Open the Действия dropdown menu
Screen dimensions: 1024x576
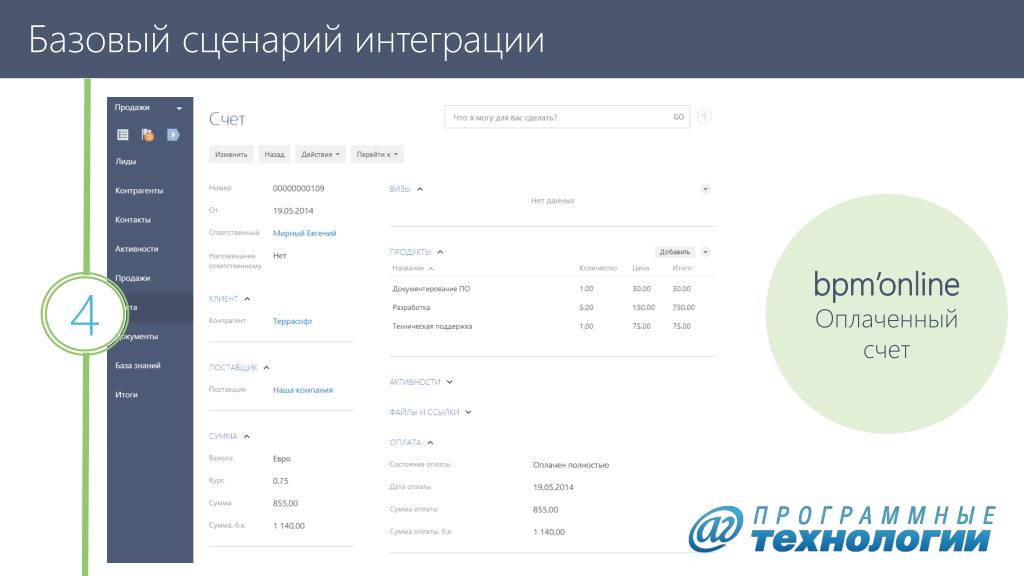[320, 154]
